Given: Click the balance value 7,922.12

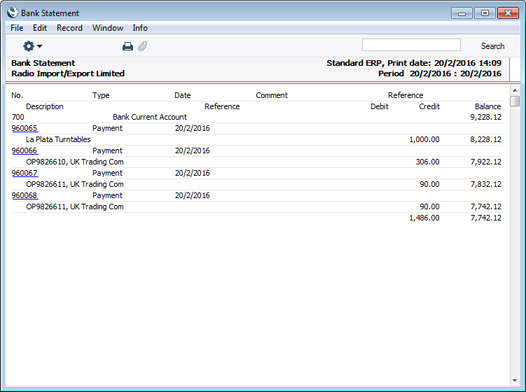Looking at the screenshot, I should pos(486,162).
